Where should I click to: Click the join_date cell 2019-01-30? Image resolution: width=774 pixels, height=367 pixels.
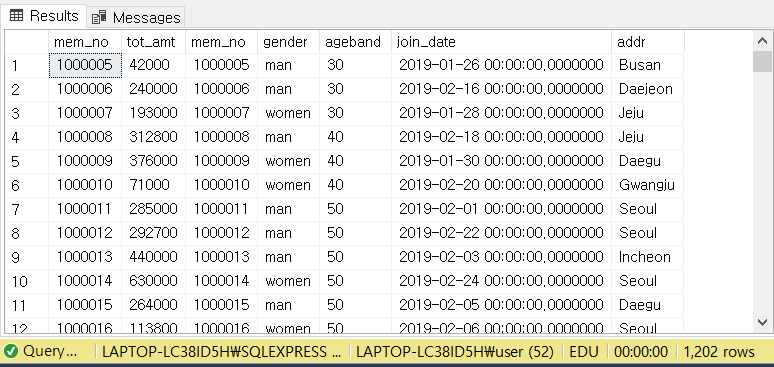pos(502,162)
